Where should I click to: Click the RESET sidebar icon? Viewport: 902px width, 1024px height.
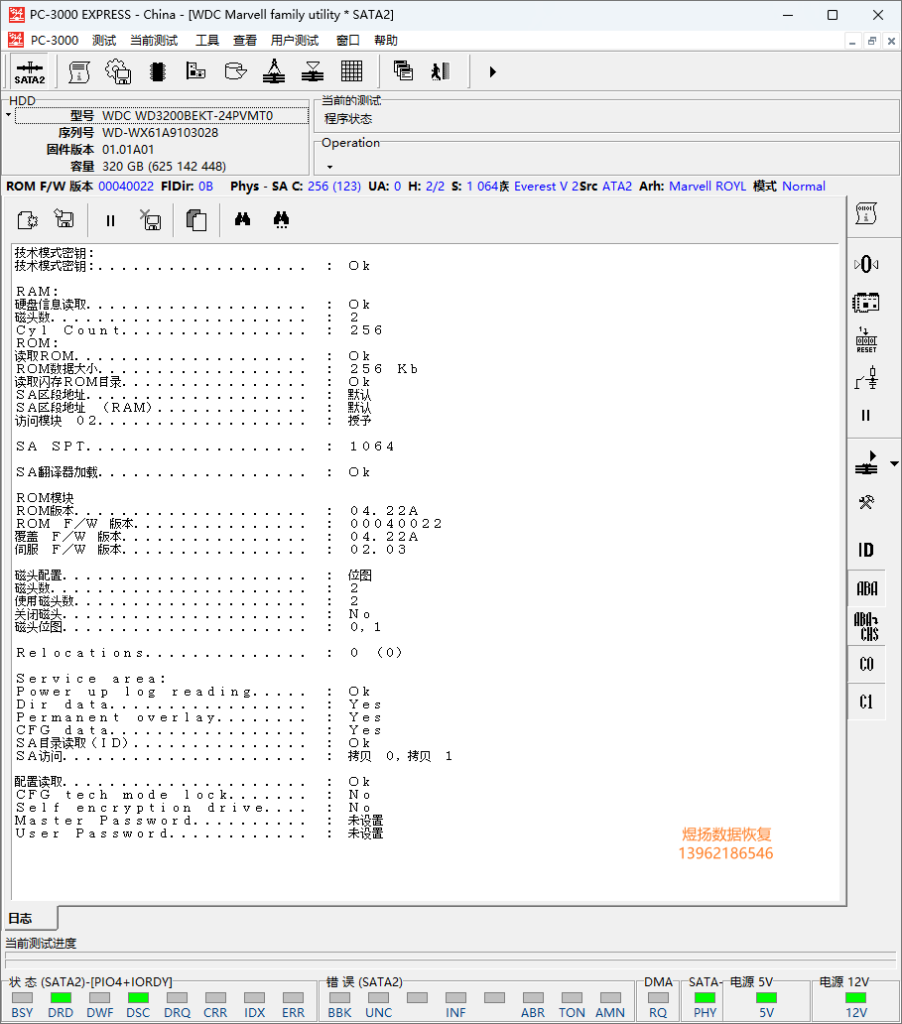coord(866,340)
